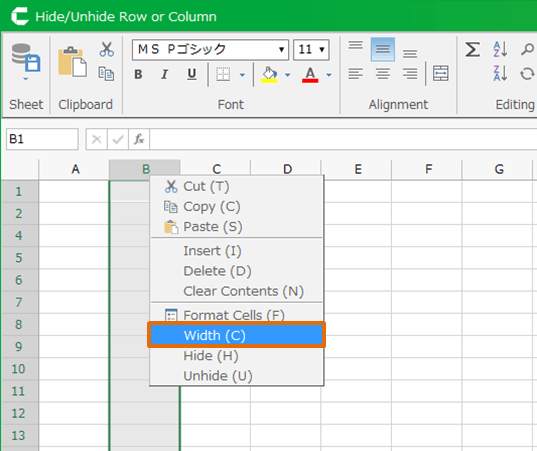Align text left
This screenshot has height=451, width=537.
[356, 73]
